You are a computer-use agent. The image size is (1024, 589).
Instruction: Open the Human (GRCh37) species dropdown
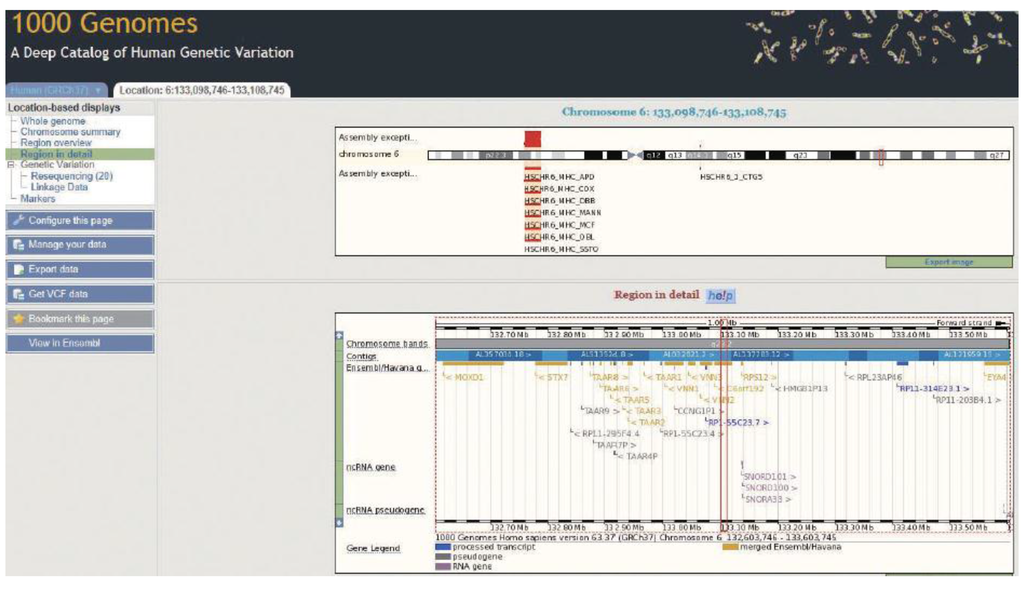[x=57, y=90]
